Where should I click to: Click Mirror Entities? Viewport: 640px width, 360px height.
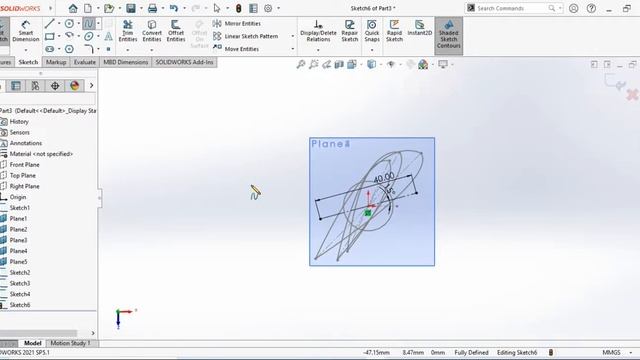click(x=237, y=24)
